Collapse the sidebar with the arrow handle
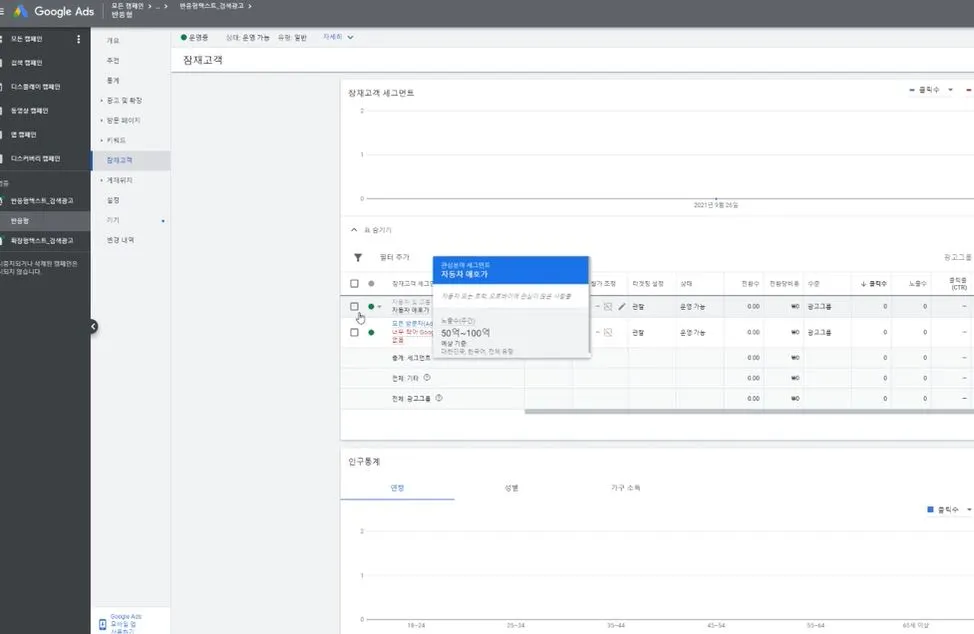974x634 pixels. (93, 326)
